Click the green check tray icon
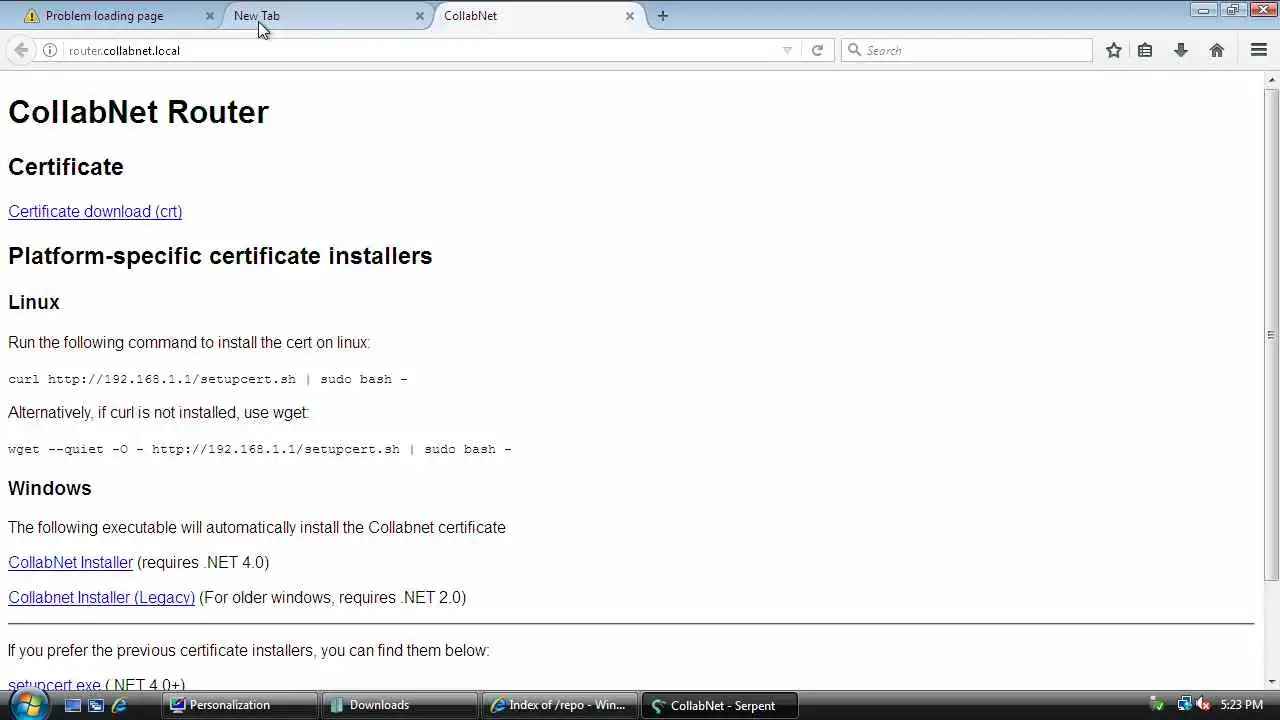Viewport: 1280px width, 720px height. click(1158, 705)
